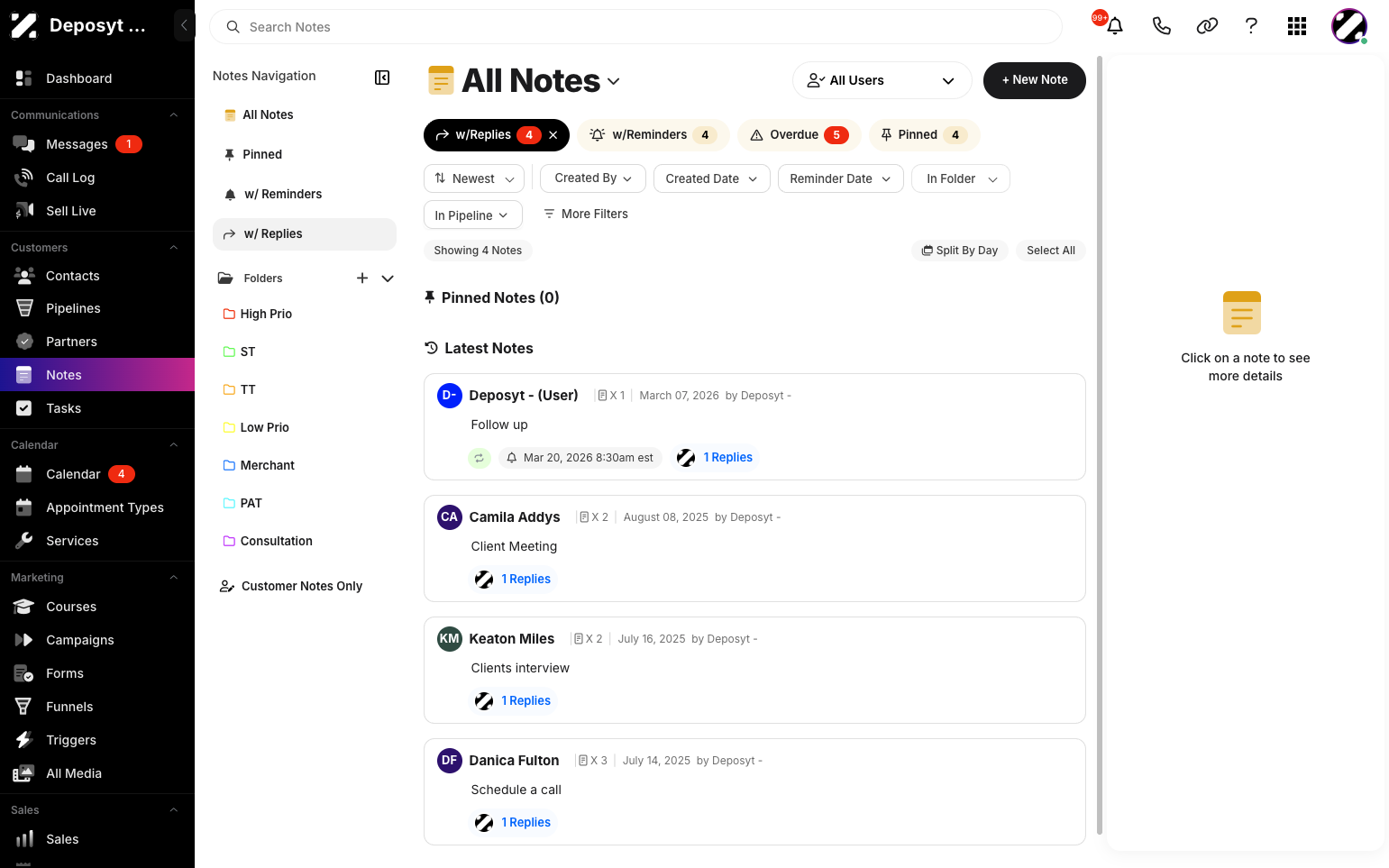
Task: Open Dashboard in the sidebar
Action: [97, 78]
